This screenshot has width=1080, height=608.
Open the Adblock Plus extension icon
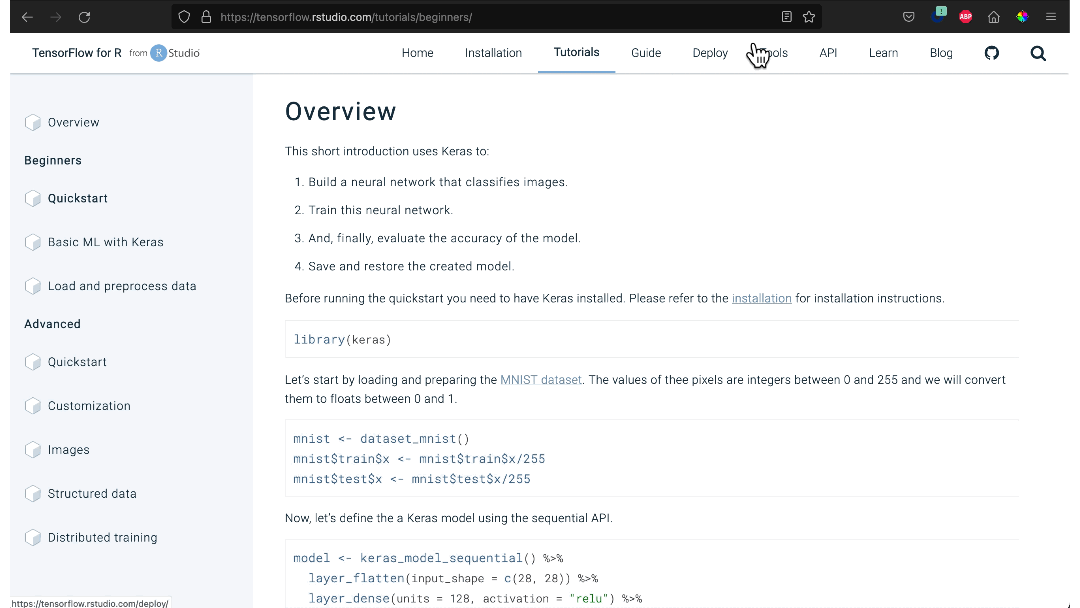(x=965, y=16)
